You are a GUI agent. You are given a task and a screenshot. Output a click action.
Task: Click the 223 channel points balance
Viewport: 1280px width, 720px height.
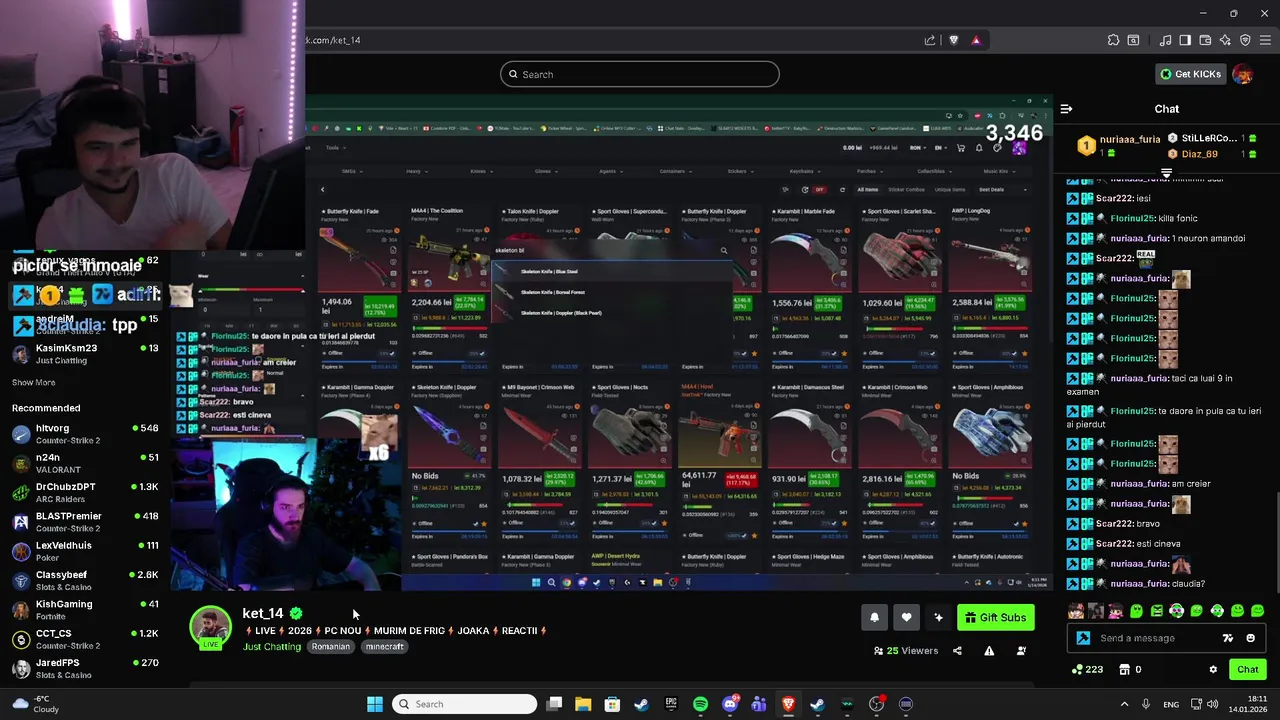[1087, 670]
